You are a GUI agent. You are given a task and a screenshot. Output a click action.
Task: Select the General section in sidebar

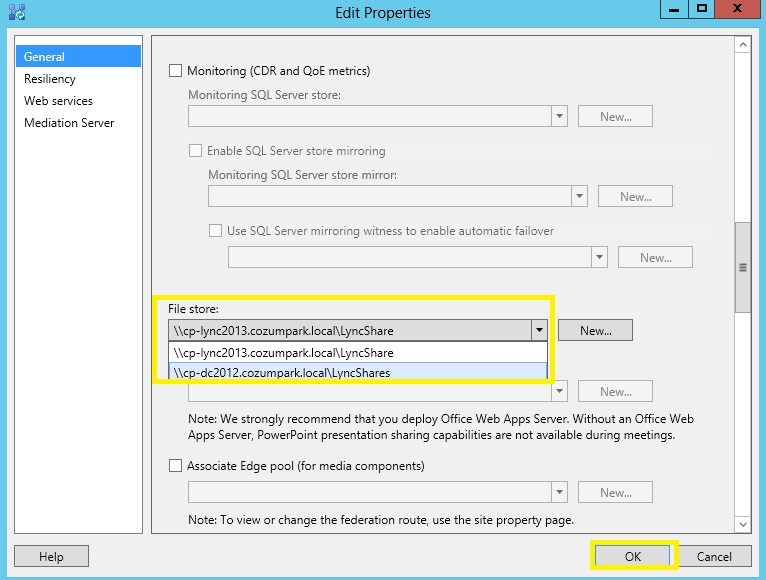click(78, 56)
